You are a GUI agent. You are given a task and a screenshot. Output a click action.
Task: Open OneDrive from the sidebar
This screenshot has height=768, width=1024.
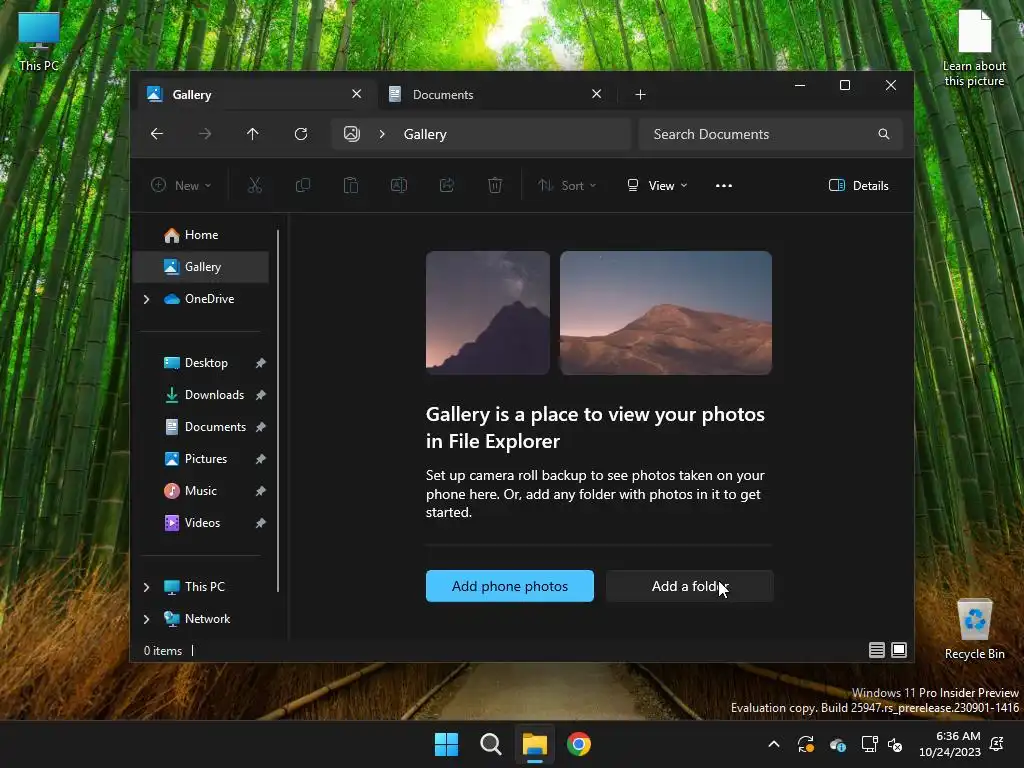click(209, 299)
